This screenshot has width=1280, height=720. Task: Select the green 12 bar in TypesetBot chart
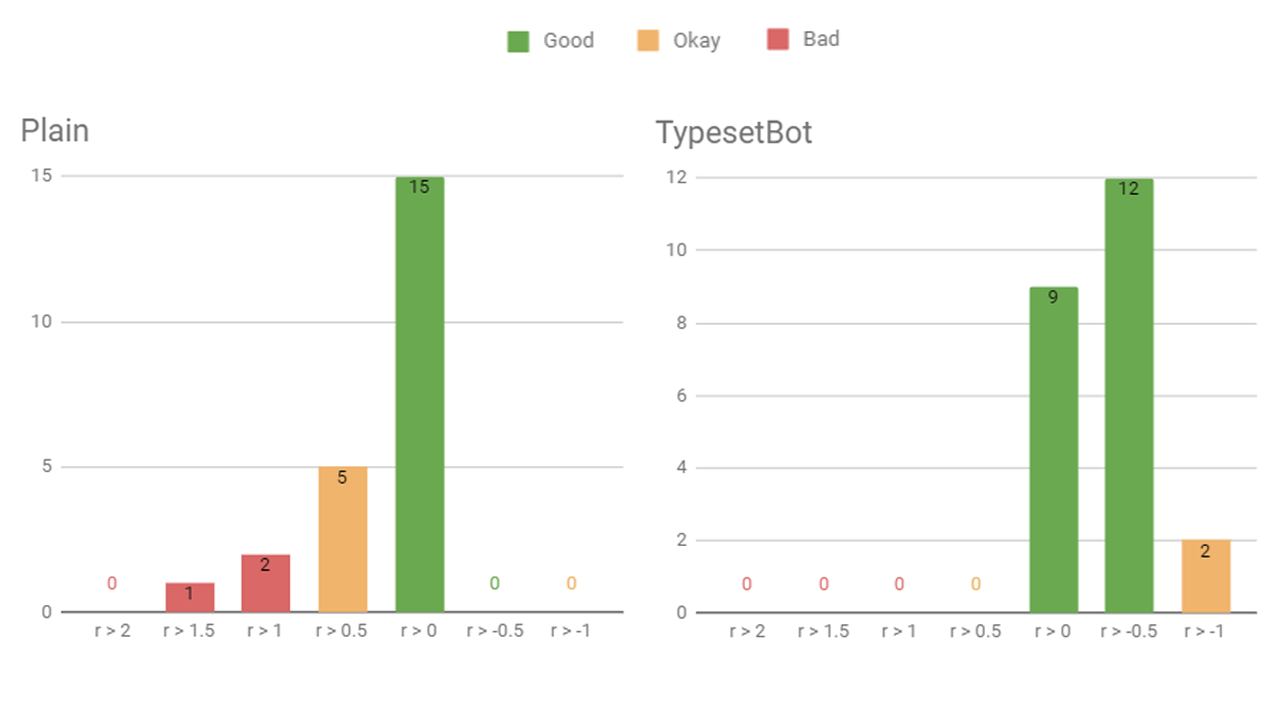pos(1129,395)
